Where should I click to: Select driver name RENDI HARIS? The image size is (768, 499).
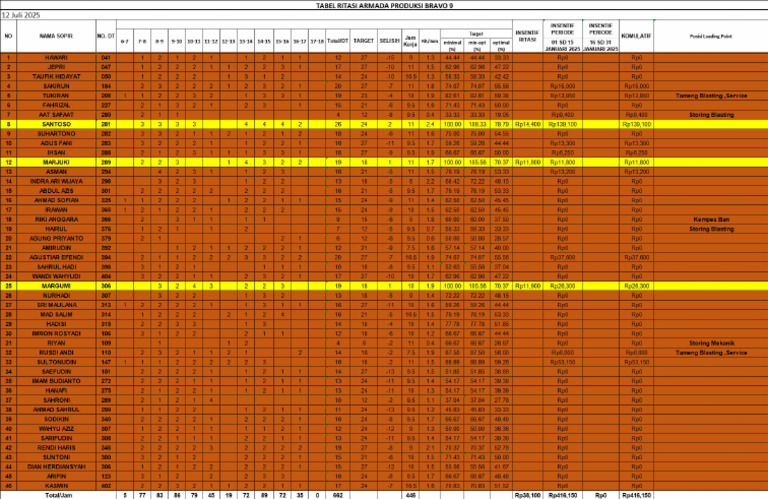[x=56, y=448]
